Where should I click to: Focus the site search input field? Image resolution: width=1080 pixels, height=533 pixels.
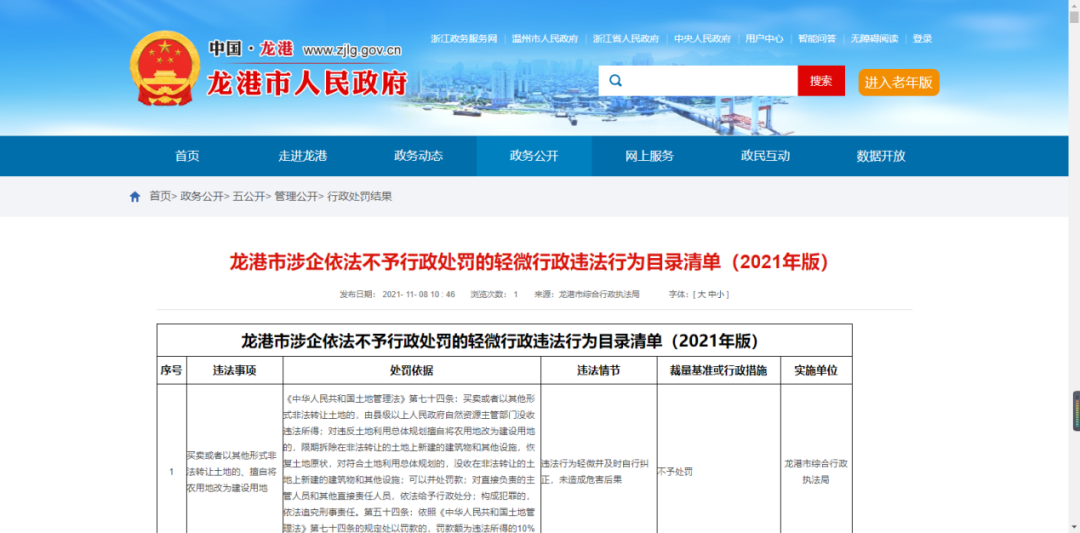698,81
